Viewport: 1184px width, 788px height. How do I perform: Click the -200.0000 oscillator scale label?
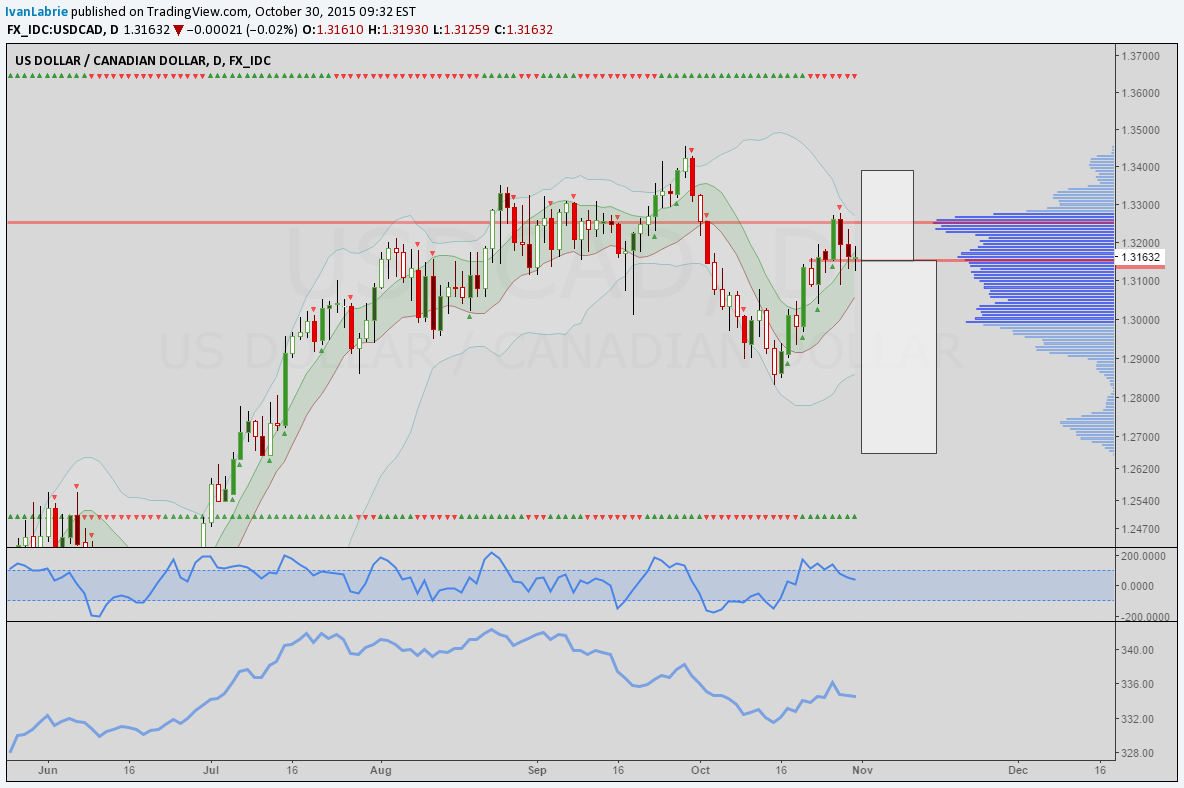pyautogui.click(x=1145, y=617)
